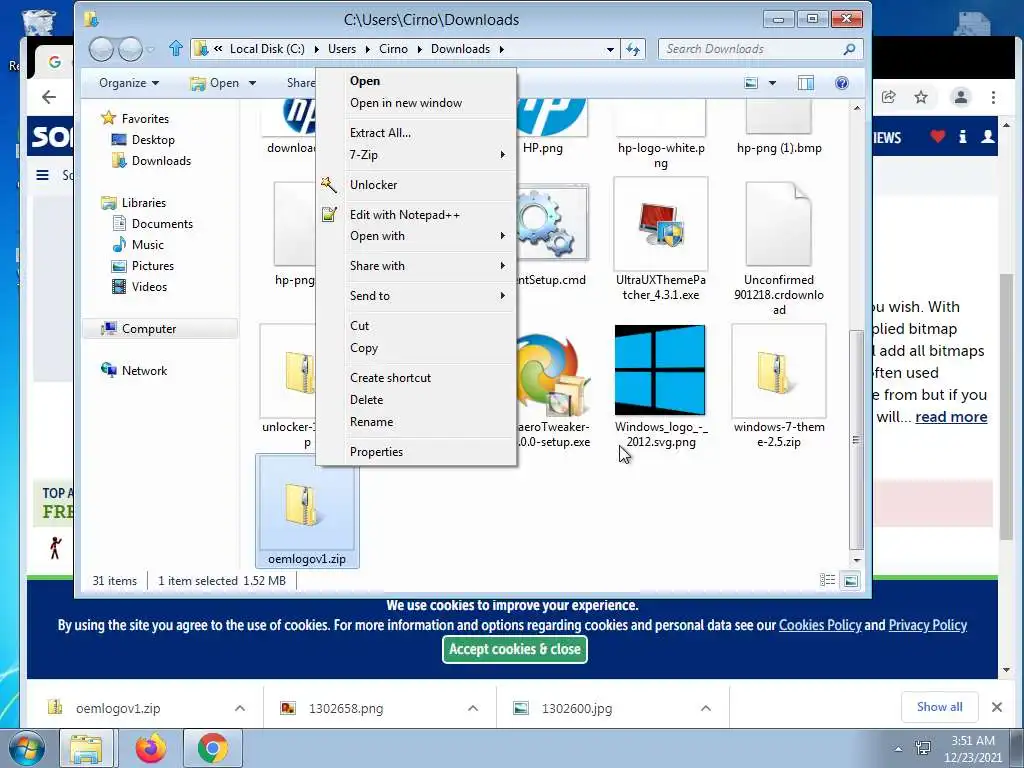Click the refresh button beside address bar
Screen dimensions: 1024x768
(633, 49)
